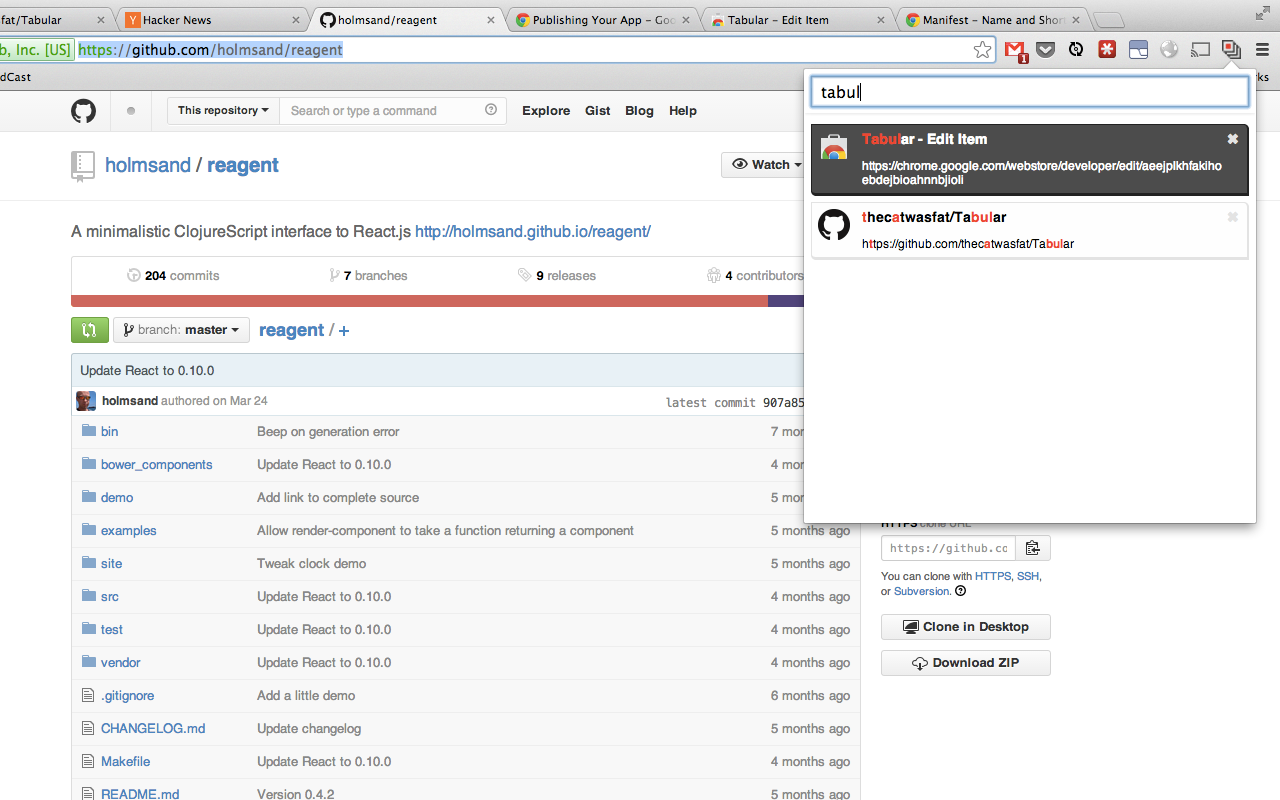Click the bin folder icon
This screenshot has height=800, width=1280.
coord(89,431)
